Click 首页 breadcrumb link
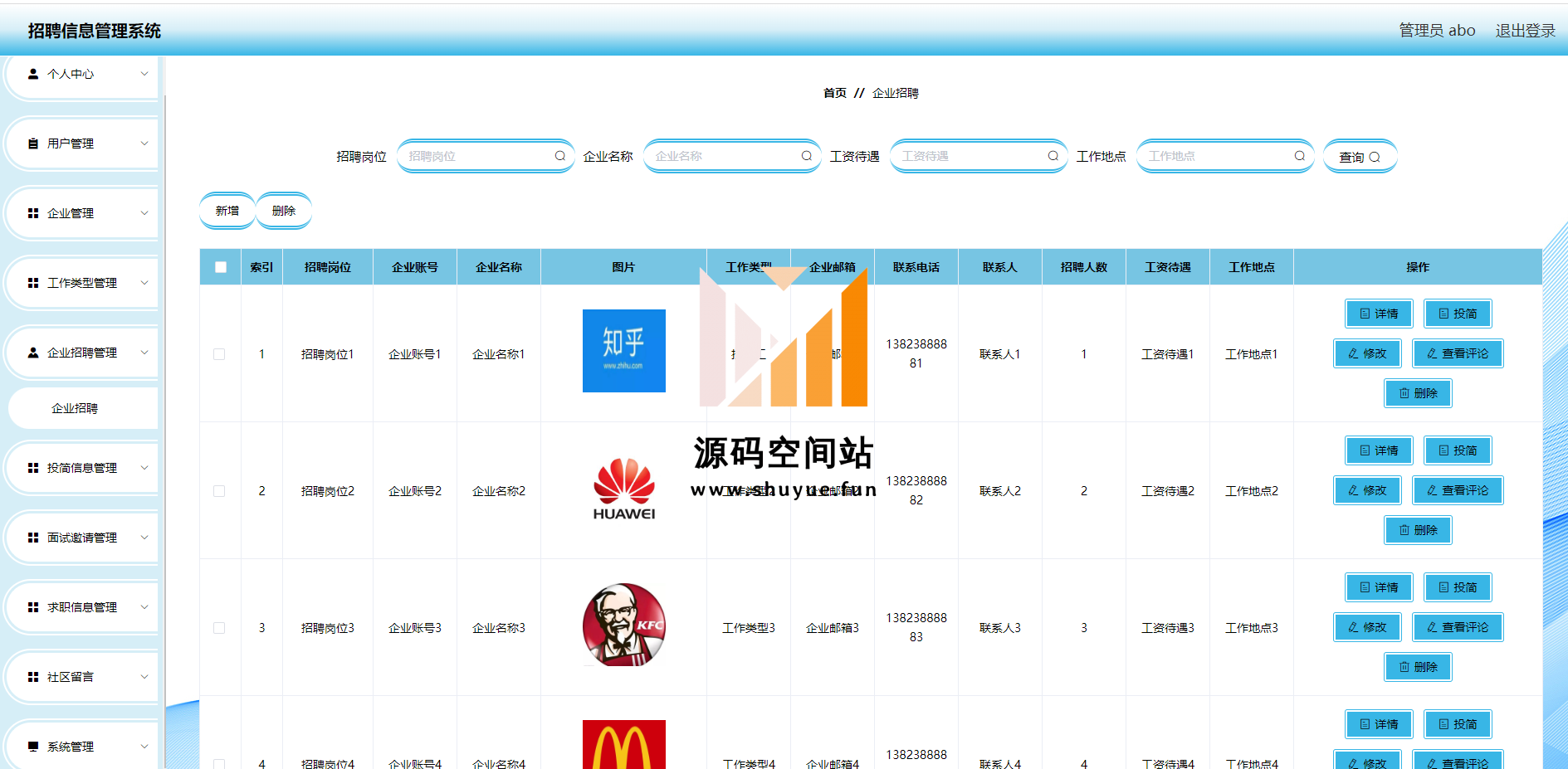 (x=835, y=93)
